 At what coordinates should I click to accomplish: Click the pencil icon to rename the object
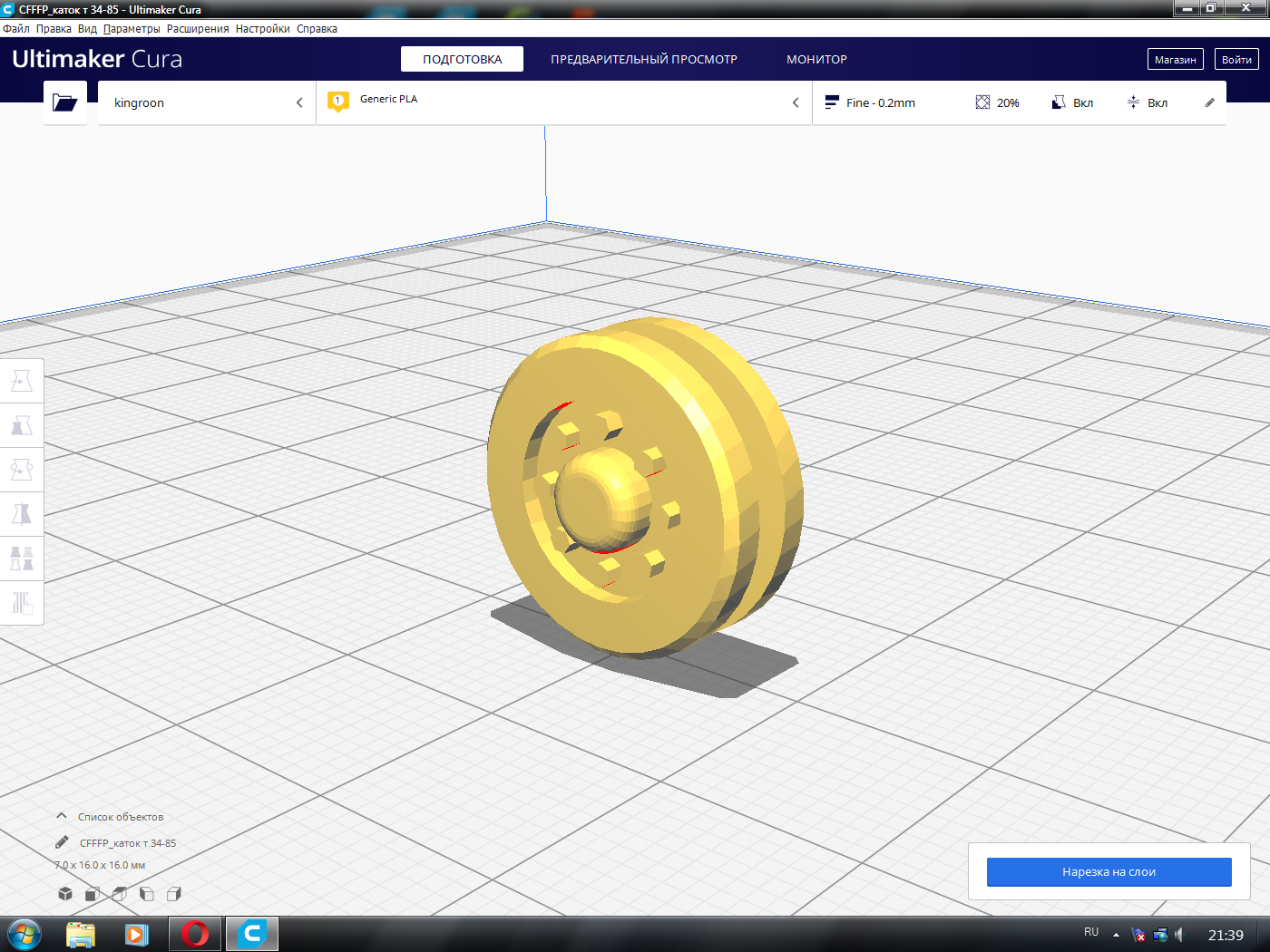click(x=62, y=842)
